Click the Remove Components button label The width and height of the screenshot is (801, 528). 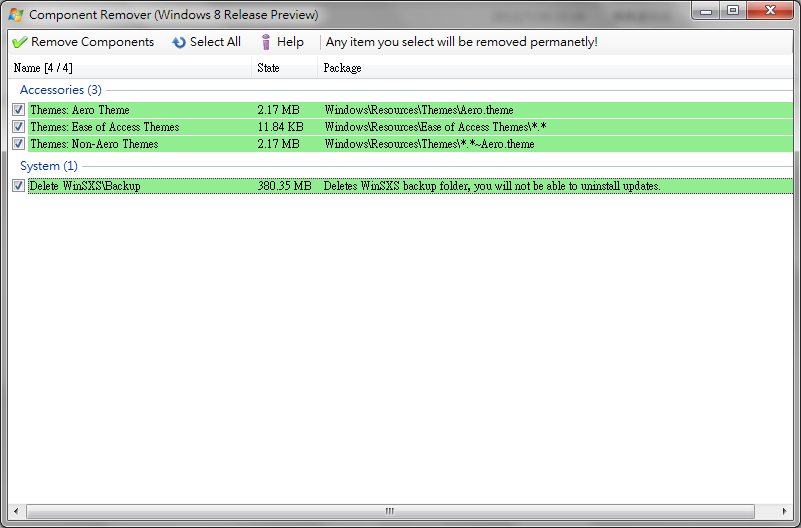tap(92, 42)
